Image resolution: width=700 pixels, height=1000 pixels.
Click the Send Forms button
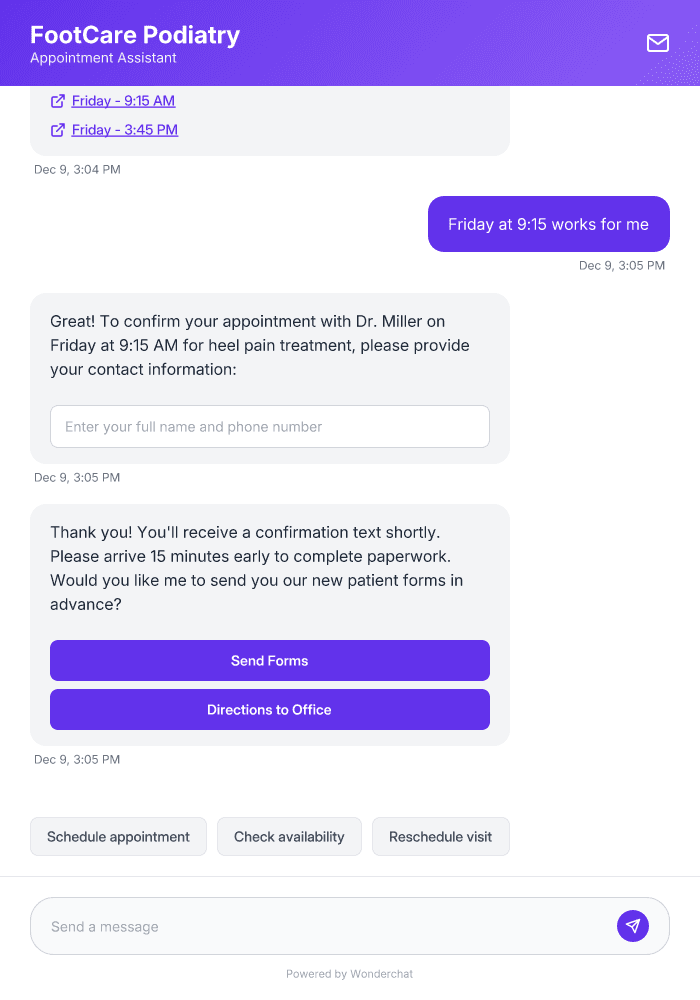269,660
